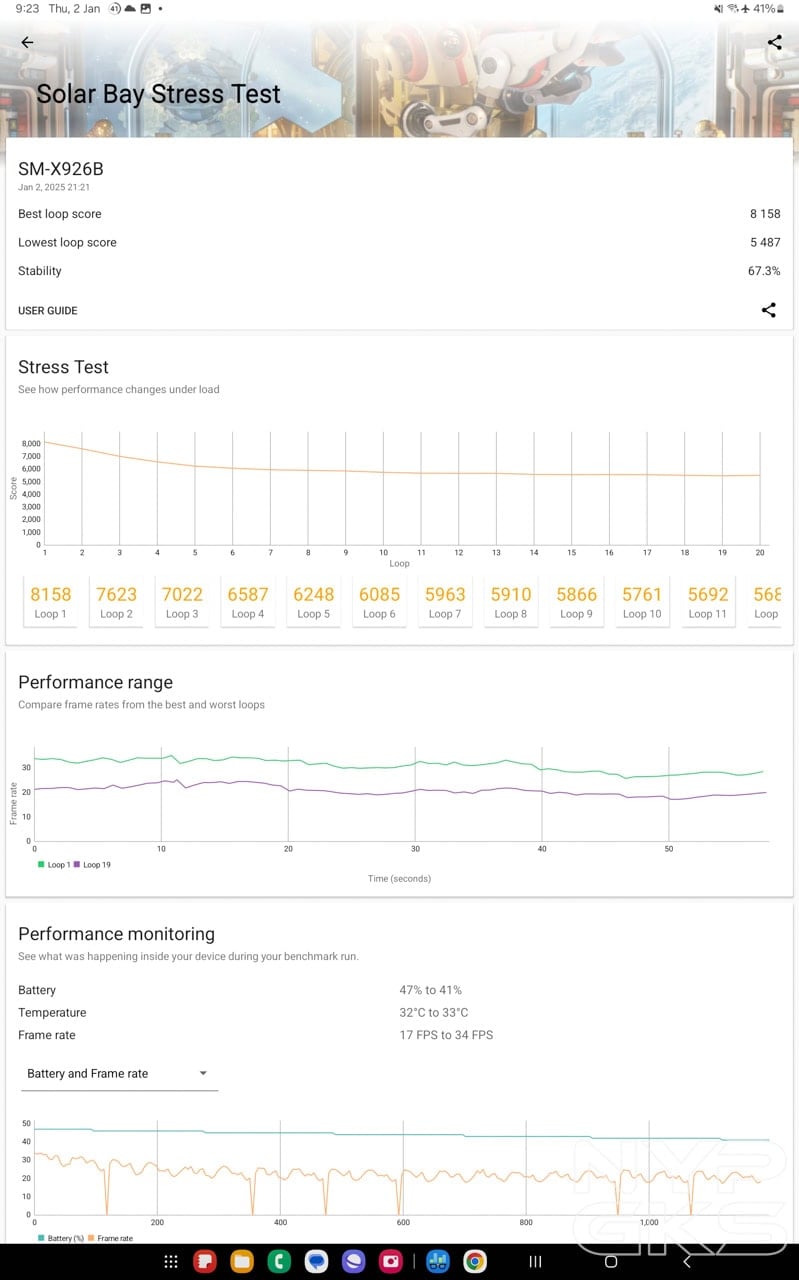The image size is (799, 1280).
Task: Open the yellow My Files folder app
Action: (x=242, y=1262)
